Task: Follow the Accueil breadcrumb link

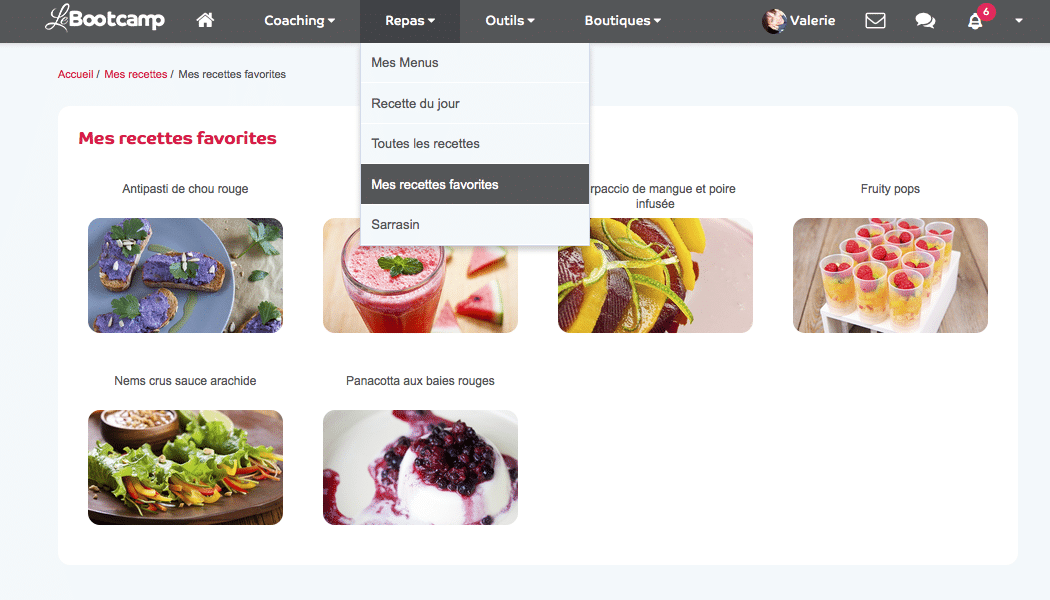Action: click(x=76, y=74)
